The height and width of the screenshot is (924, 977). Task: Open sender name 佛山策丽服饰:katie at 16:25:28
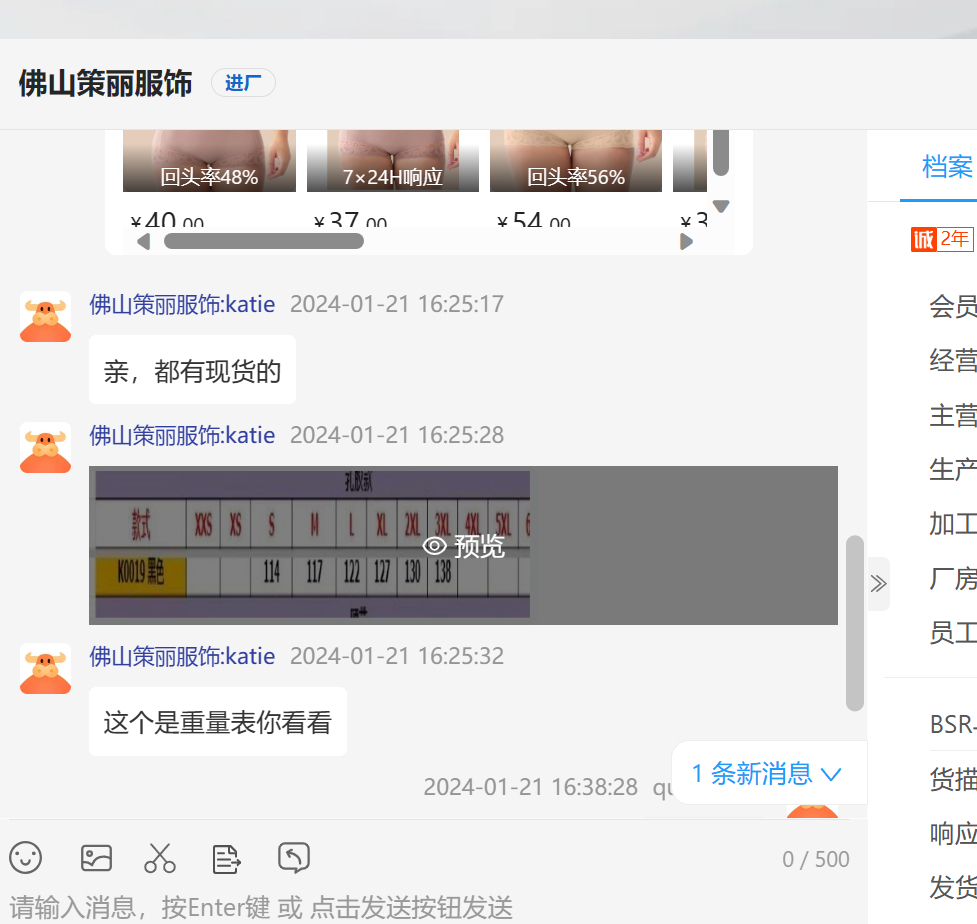pos(182,435)
